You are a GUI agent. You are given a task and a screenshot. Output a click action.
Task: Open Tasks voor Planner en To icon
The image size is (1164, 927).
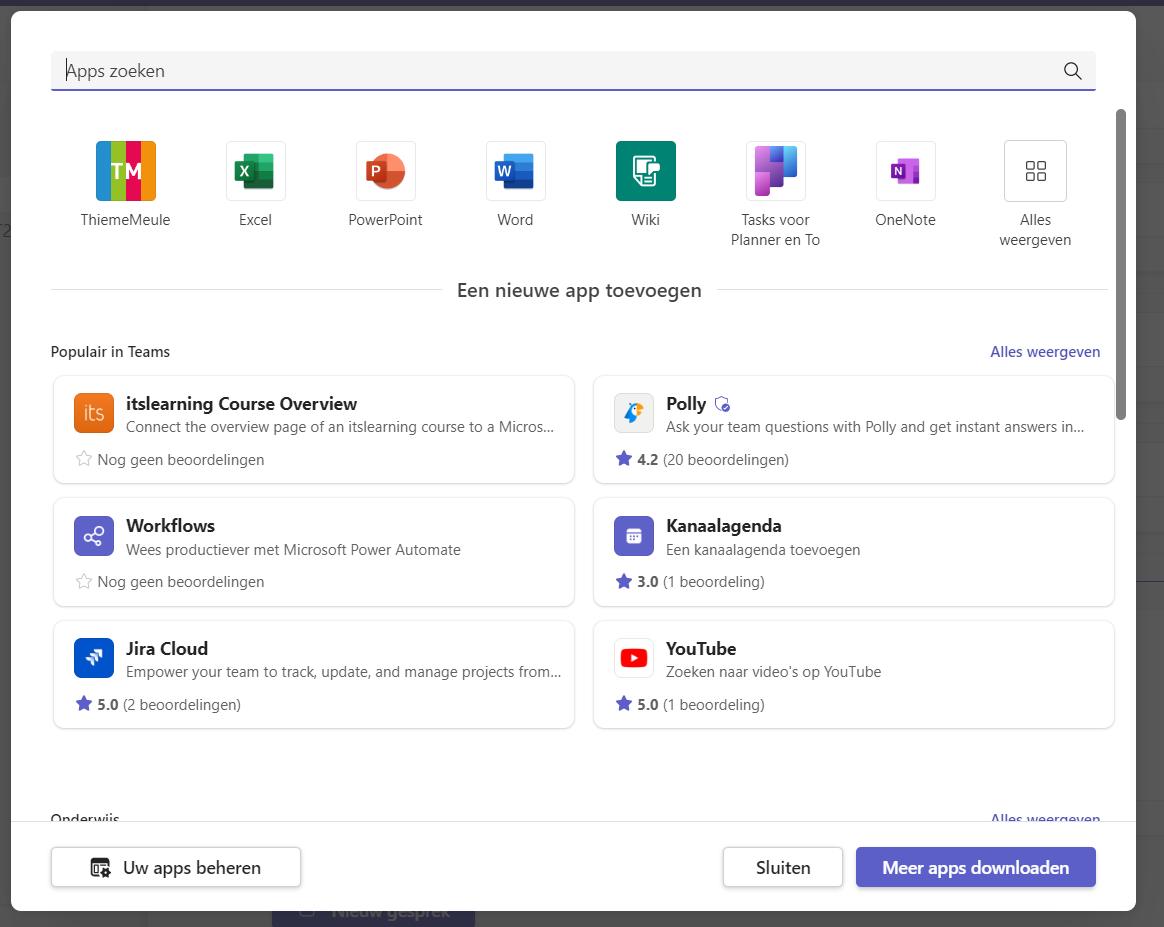pos(776,171)
